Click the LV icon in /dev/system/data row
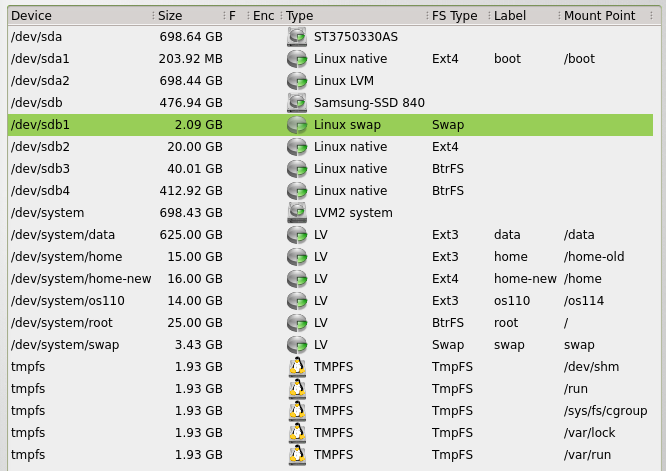The height and width of the screenshot is (471, 666). (296, 235)
